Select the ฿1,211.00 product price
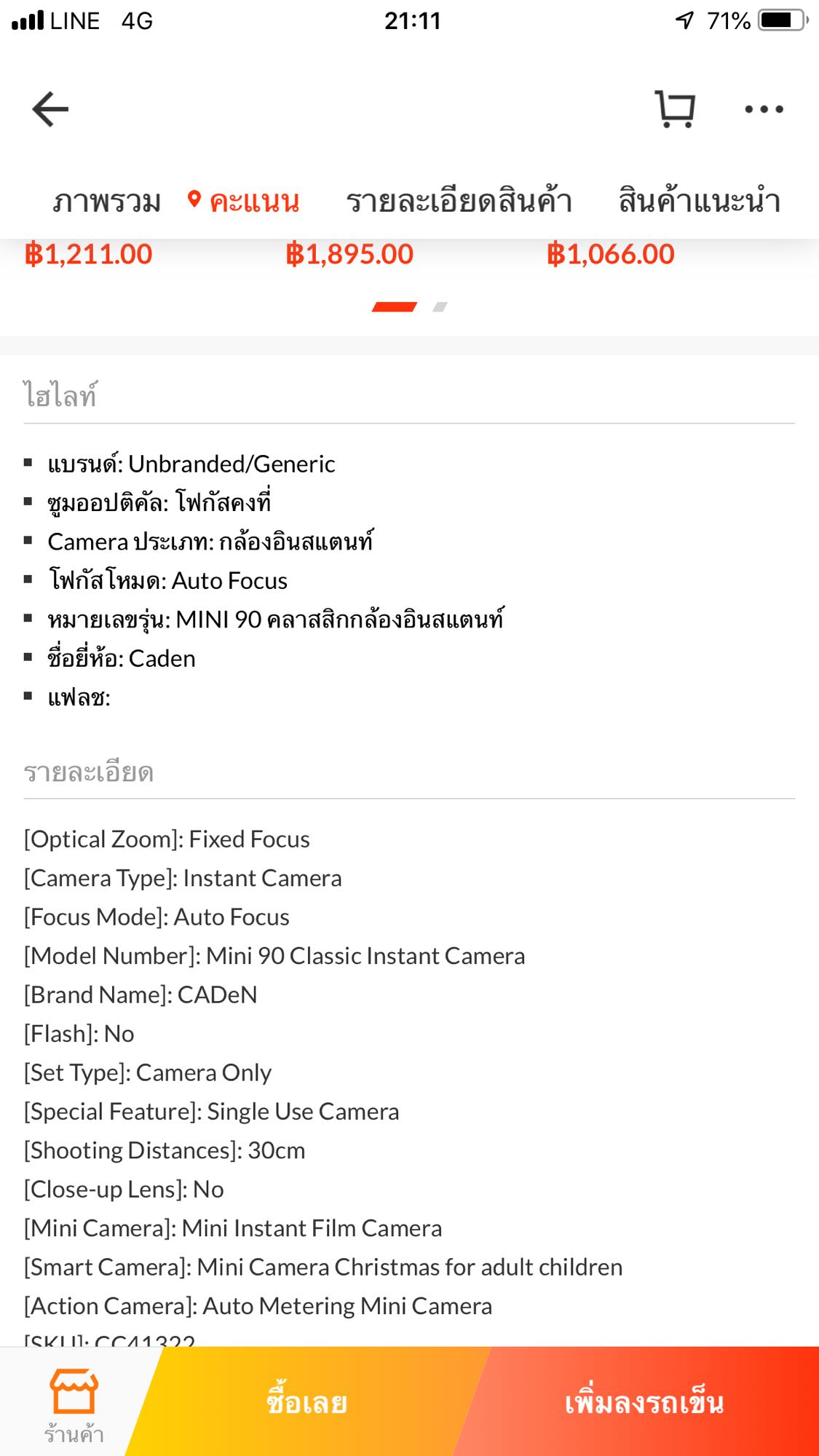 [88, 254]
